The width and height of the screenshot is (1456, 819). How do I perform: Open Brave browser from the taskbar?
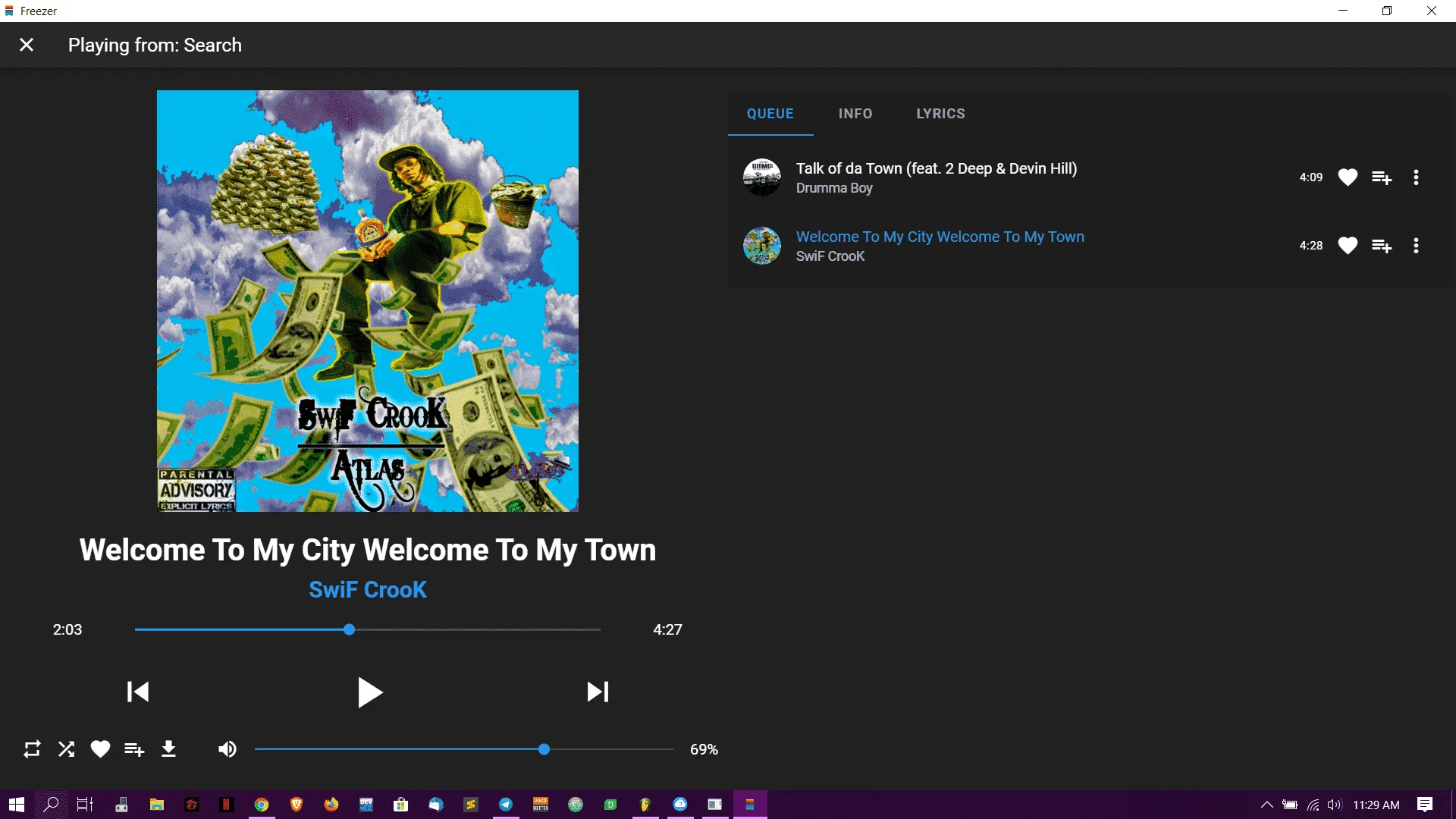[297, 805]
